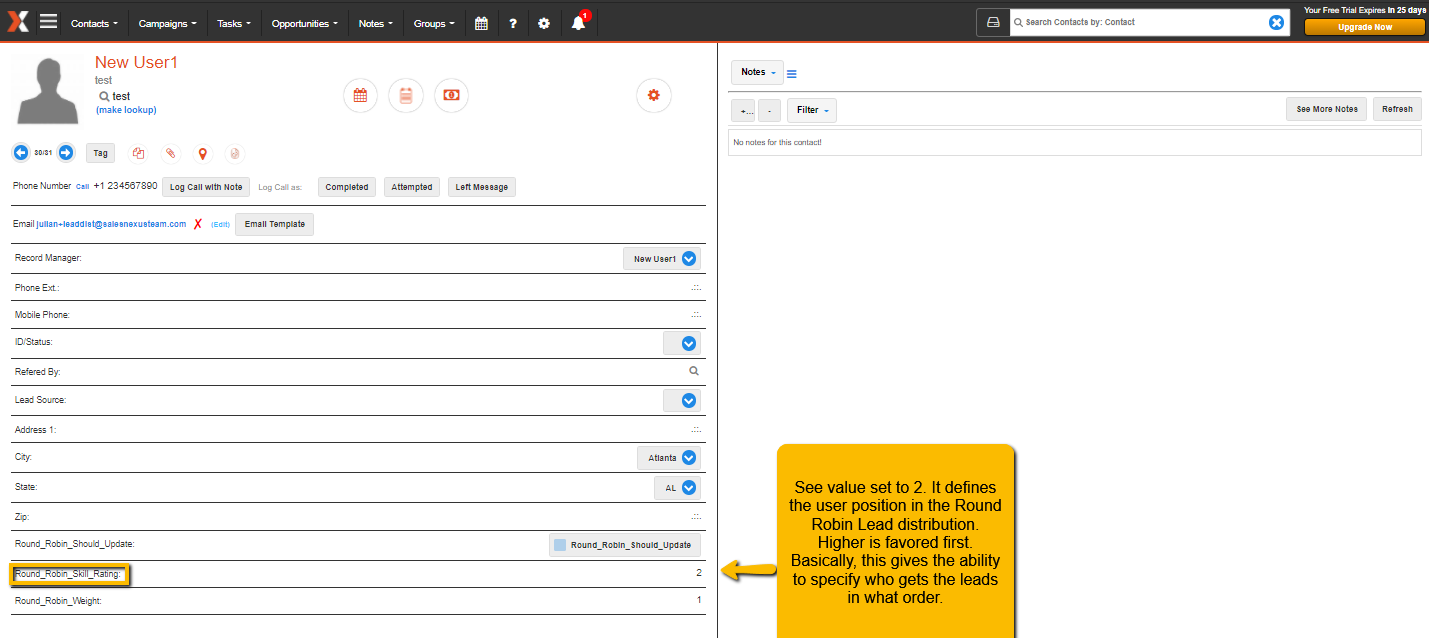Open the City dropdown showing Atlanta

click(688, 458)
